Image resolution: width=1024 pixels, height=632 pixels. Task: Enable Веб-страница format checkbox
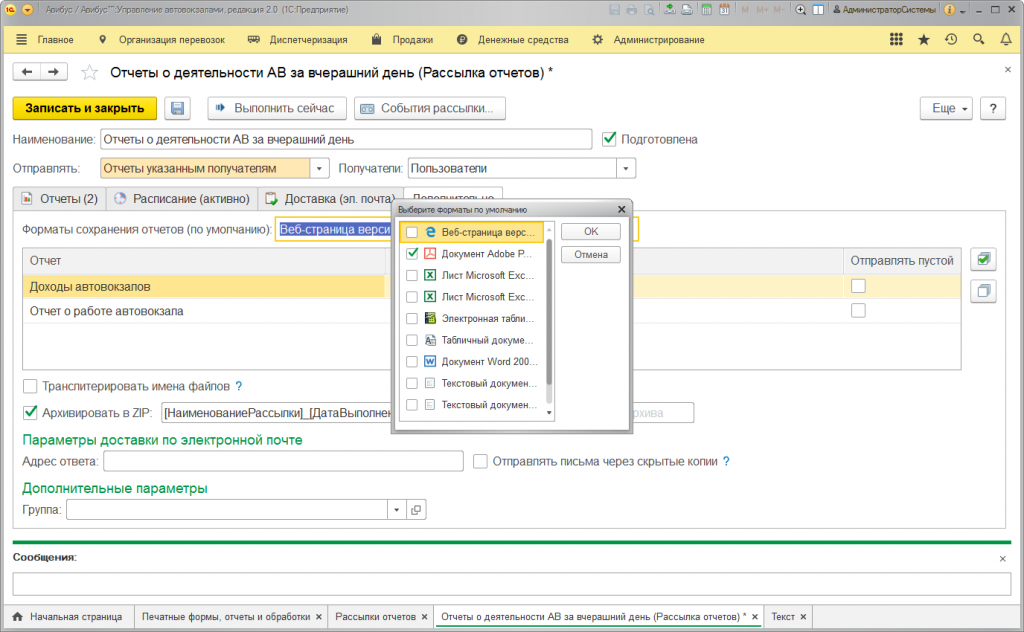(412, 232)
